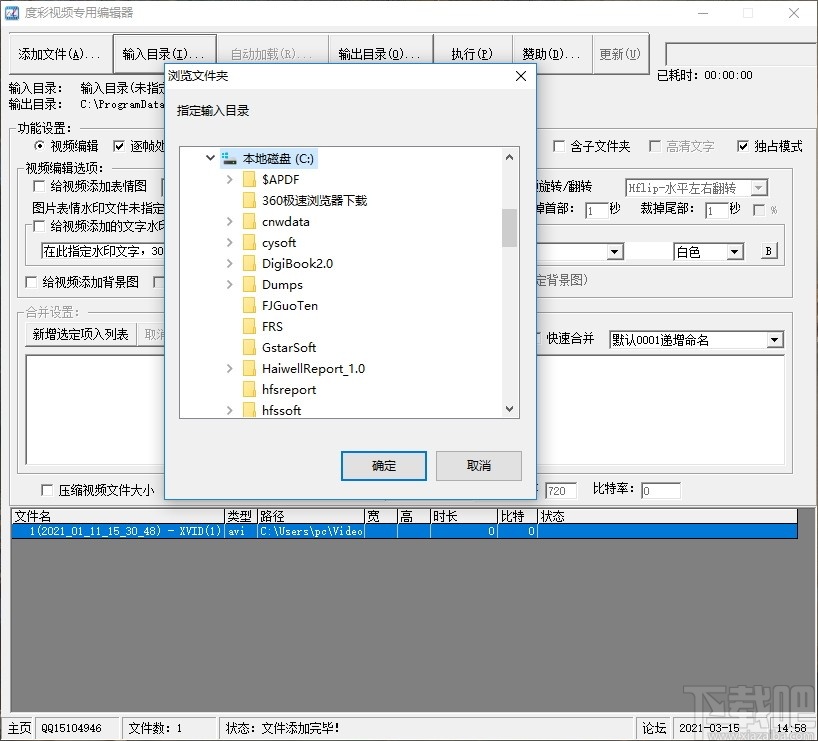Image resolution: width=818 pixels, height=741 pixels.
Task: Click the 更新(U) toolbar item
Action: 620,55
